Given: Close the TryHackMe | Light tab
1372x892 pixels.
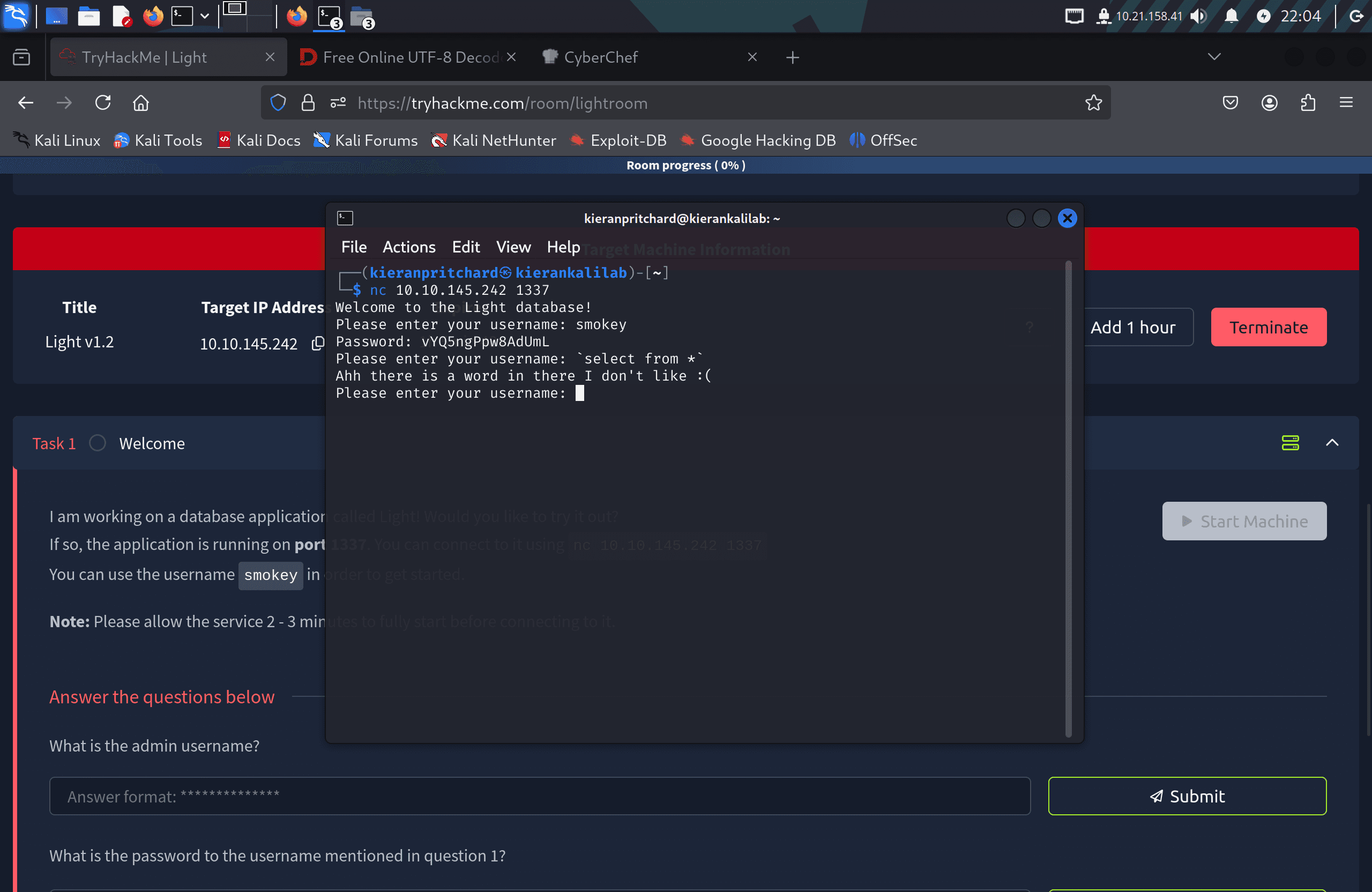Looking at the screenshot, I should pos(270,57).
